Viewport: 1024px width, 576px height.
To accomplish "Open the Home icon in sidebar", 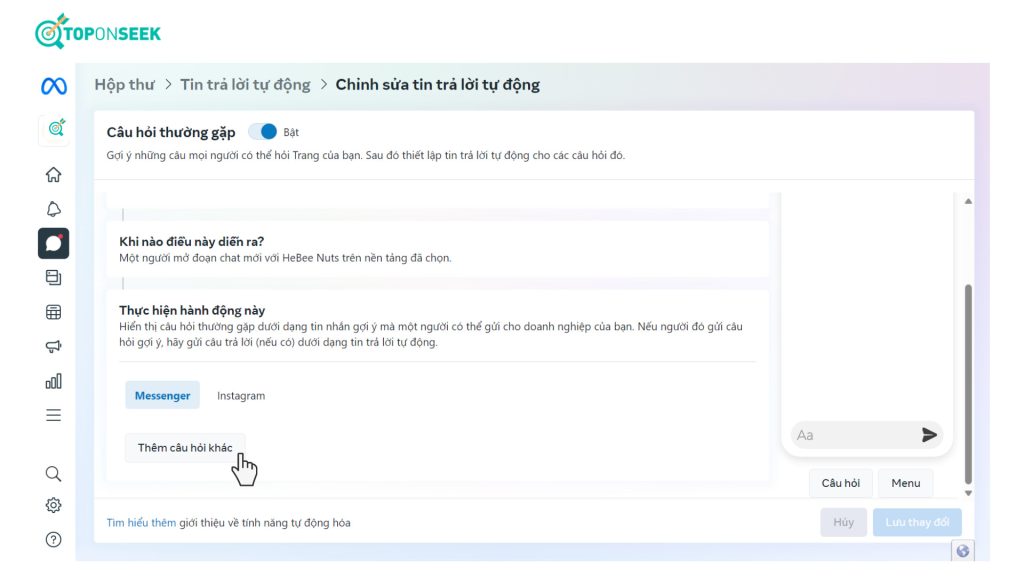I will tap(54, 175).
